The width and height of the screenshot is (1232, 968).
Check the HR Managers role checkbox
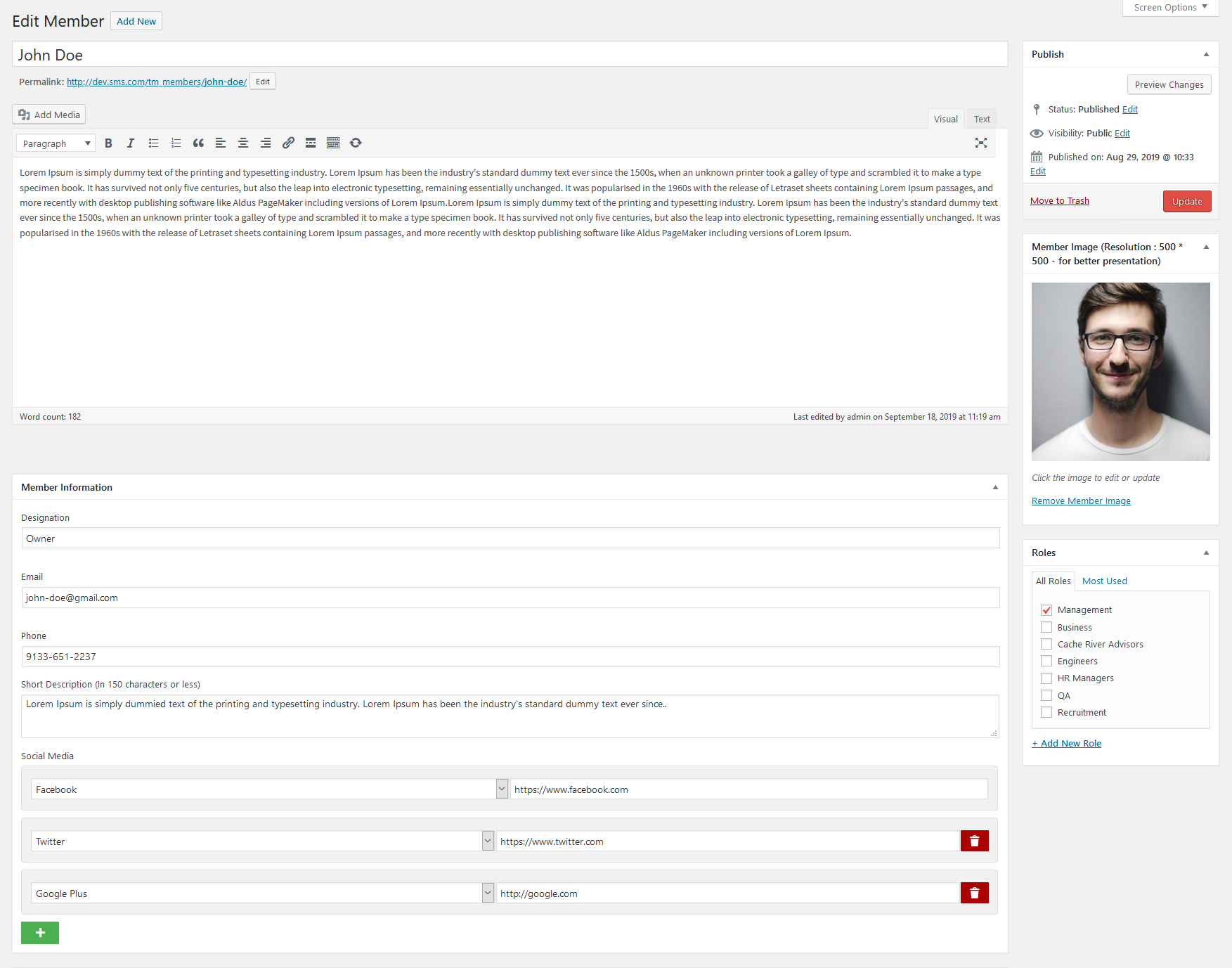[x=1046, y=678]
